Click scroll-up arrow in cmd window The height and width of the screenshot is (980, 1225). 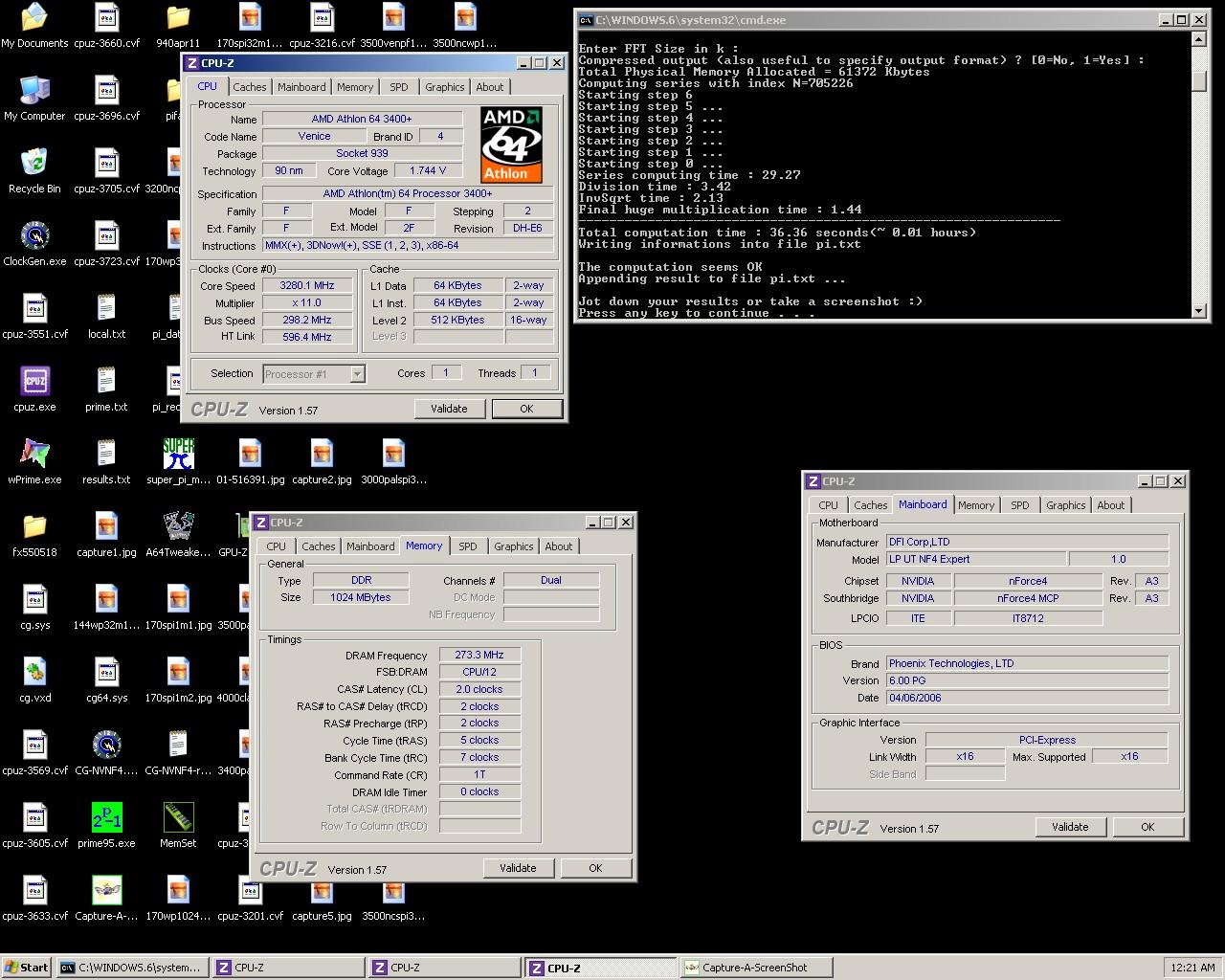[x=1199, y=39]
